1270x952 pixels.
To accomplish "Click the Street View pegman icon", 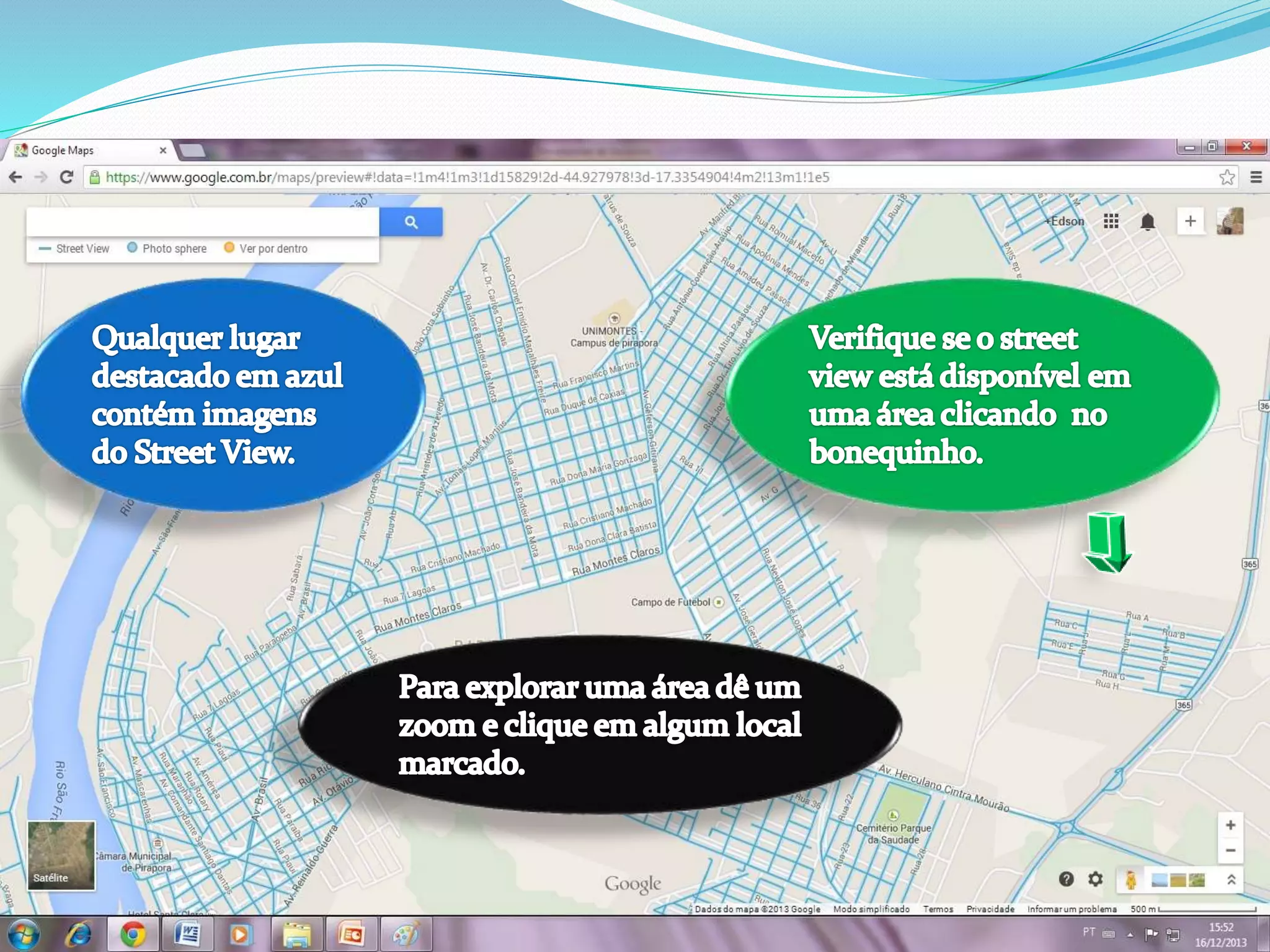I will (x=1130, y=879).
